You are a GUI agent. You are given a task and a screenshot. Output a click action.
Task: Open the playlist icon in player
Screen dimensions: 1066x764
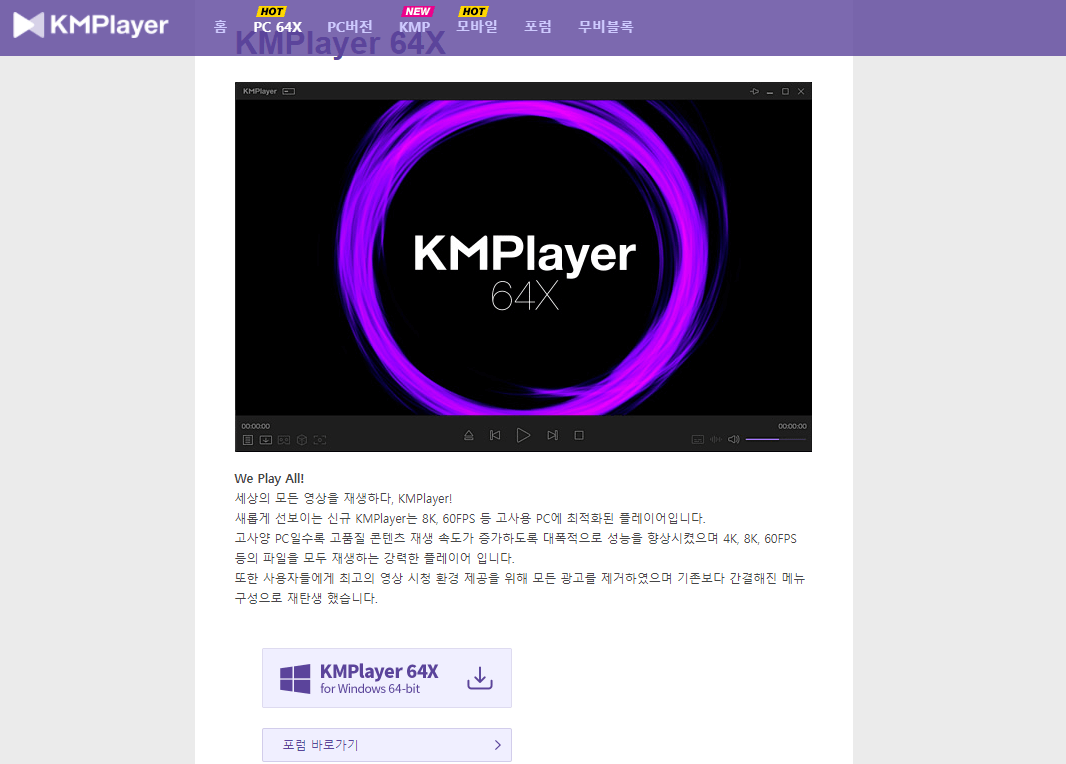click(248, 440)
